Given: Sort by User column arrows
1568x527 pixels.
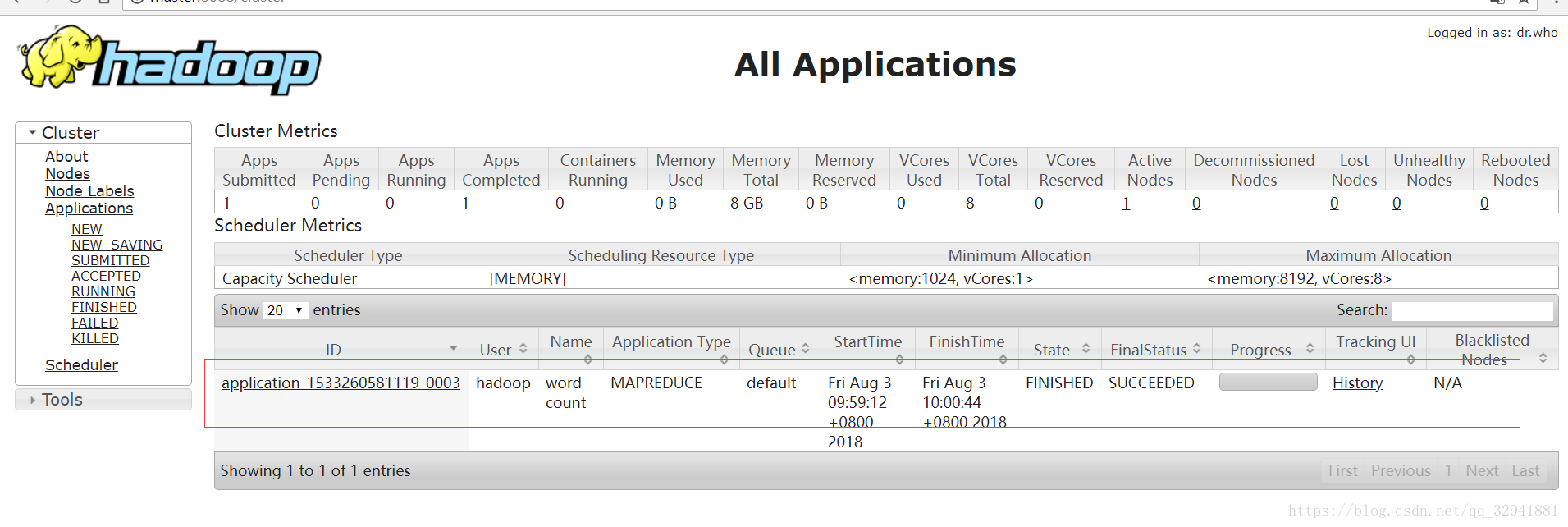Looking at the screenshot, I should click(x=523, y=348).
